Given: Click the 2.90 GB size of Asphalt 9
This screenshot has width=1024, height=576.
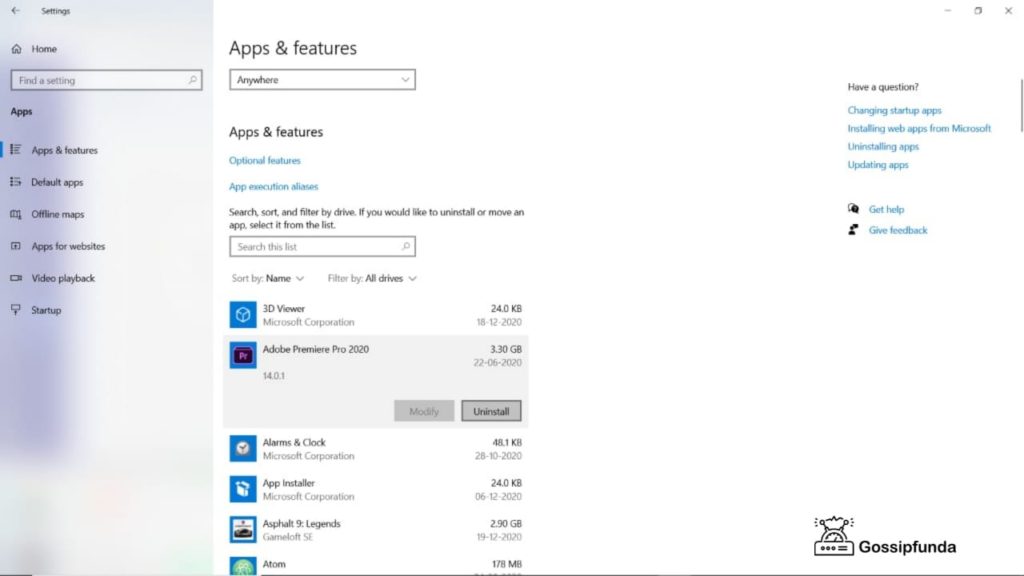Looking at the screenshot, I should [506, 524].
